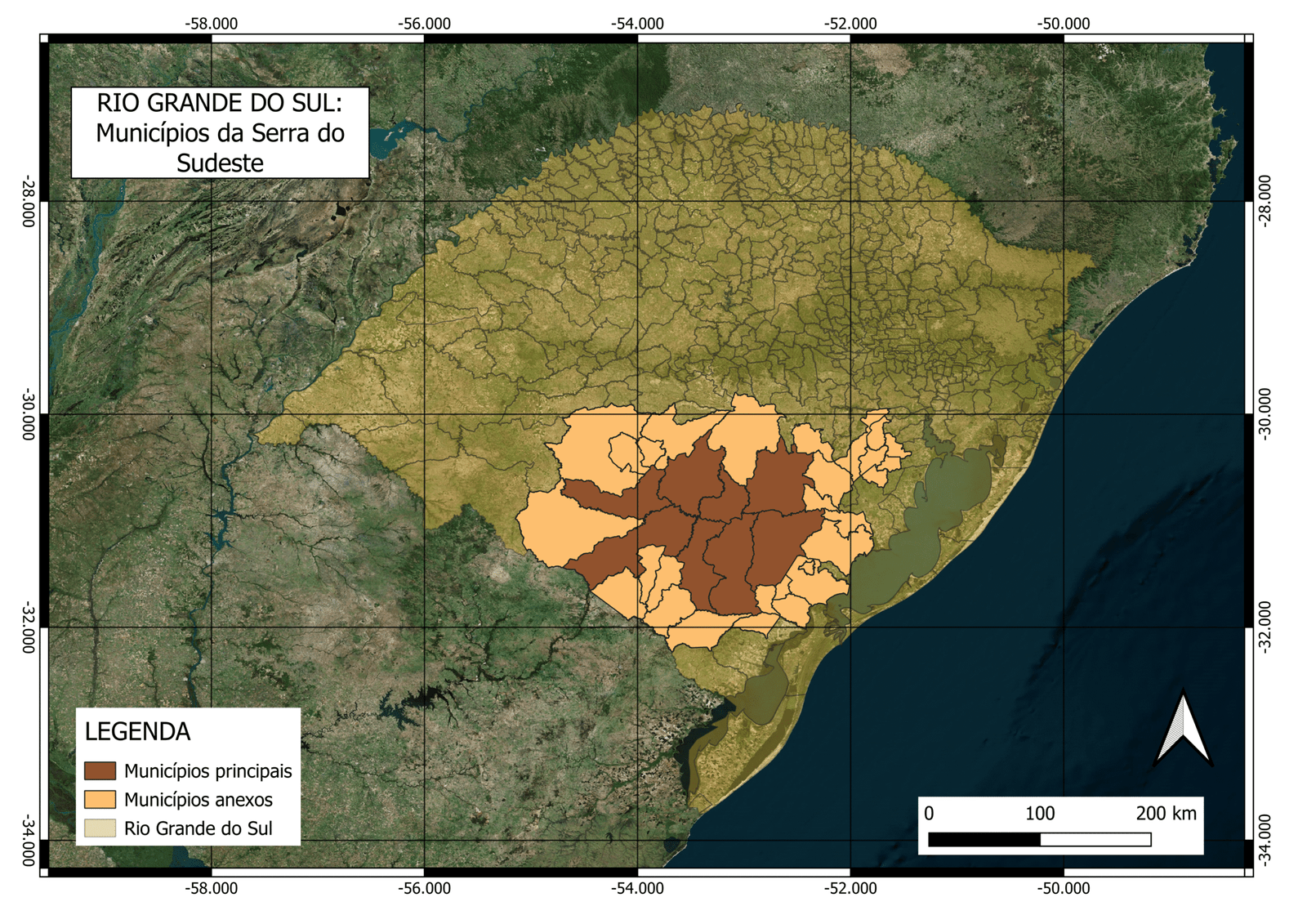1307x924 pixels.
Task: Click the 'Sudeste' word in the title box
Action: pyautogui.click(x=220, y=163)
